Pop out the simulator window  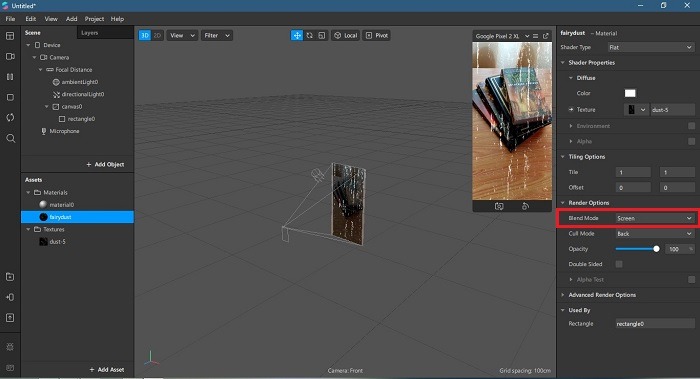[546, 36]
